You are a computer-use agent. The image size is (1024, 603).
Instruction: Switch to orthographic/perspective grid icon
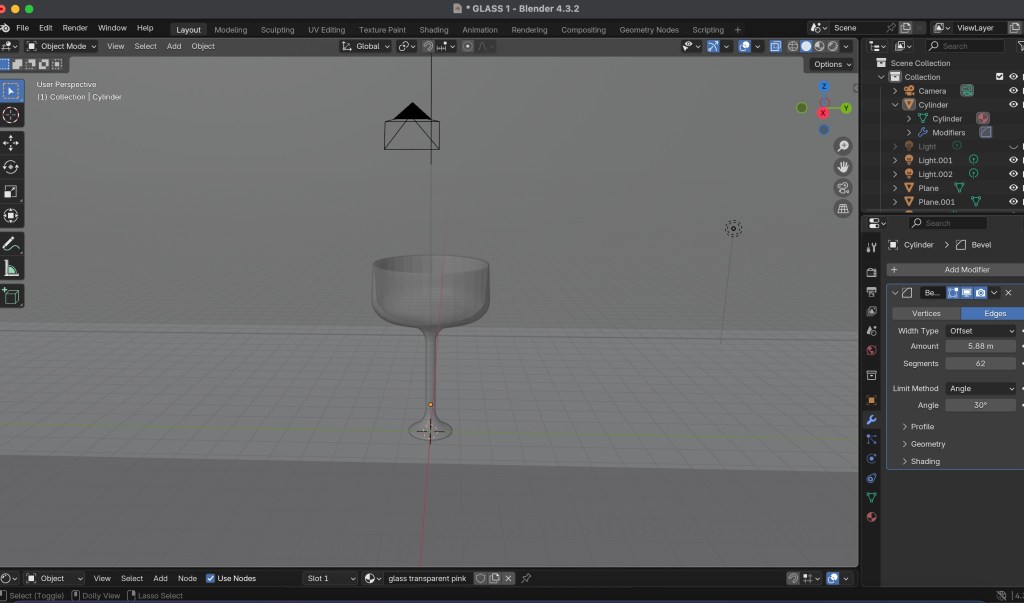[x=843, y=209]
